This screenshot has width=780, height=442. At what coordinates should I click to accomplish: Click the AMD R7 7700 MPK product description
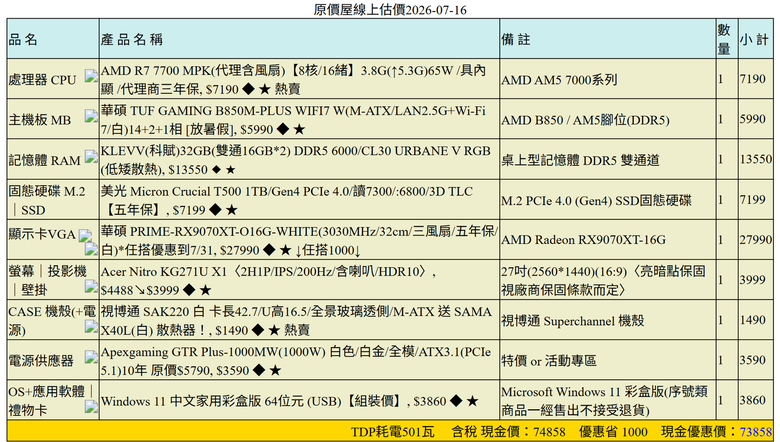pos(293,80)
